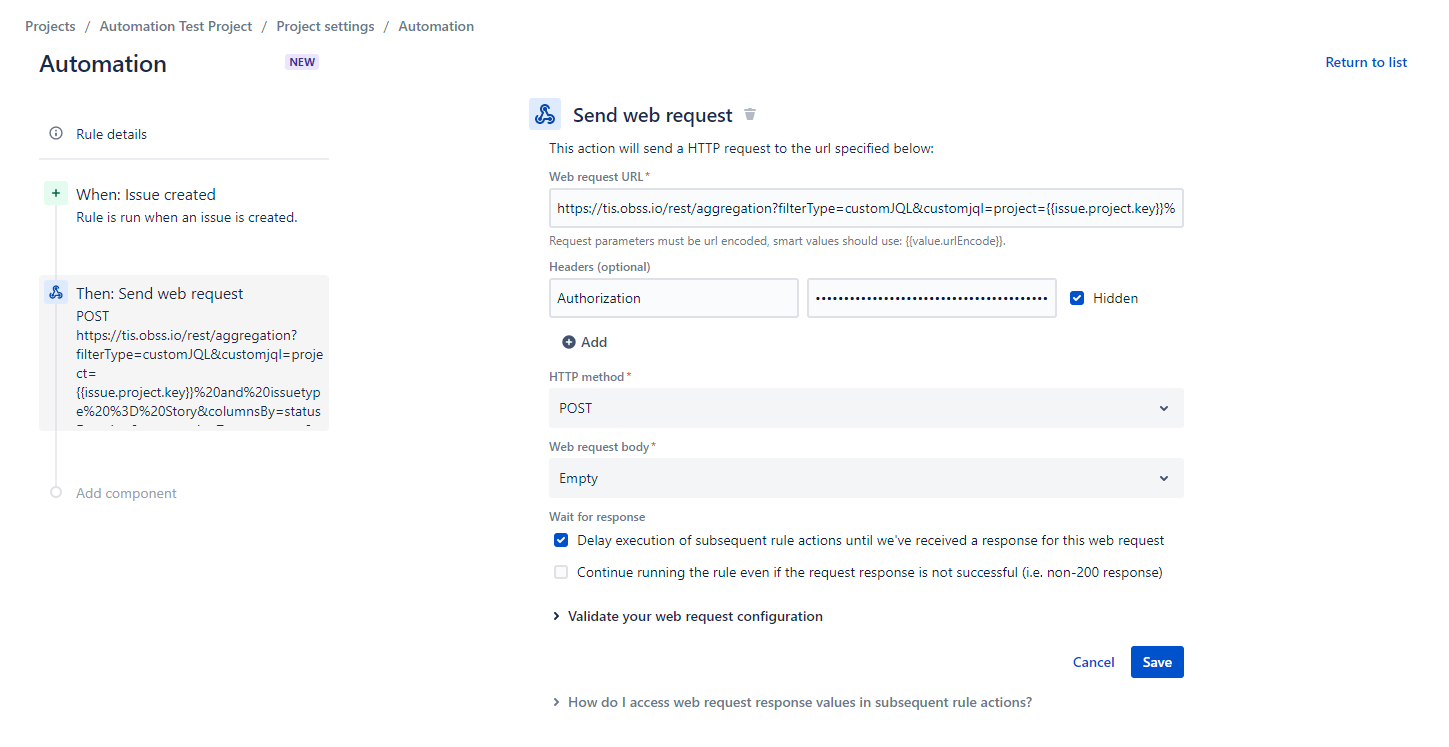Save the web request action
The height and width of the screenshot is (747, 1449).
pyautogui.click(x=1157, y=662)
